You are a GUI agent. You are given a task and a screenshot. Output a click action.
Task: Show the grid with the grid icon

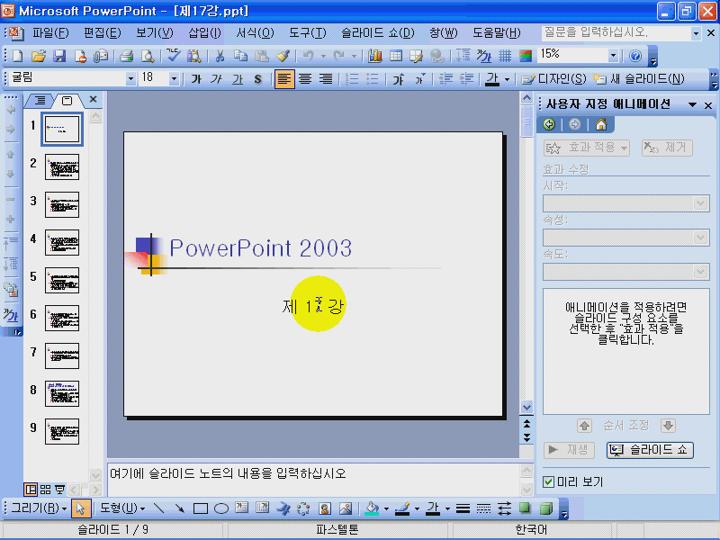(505, 56)
